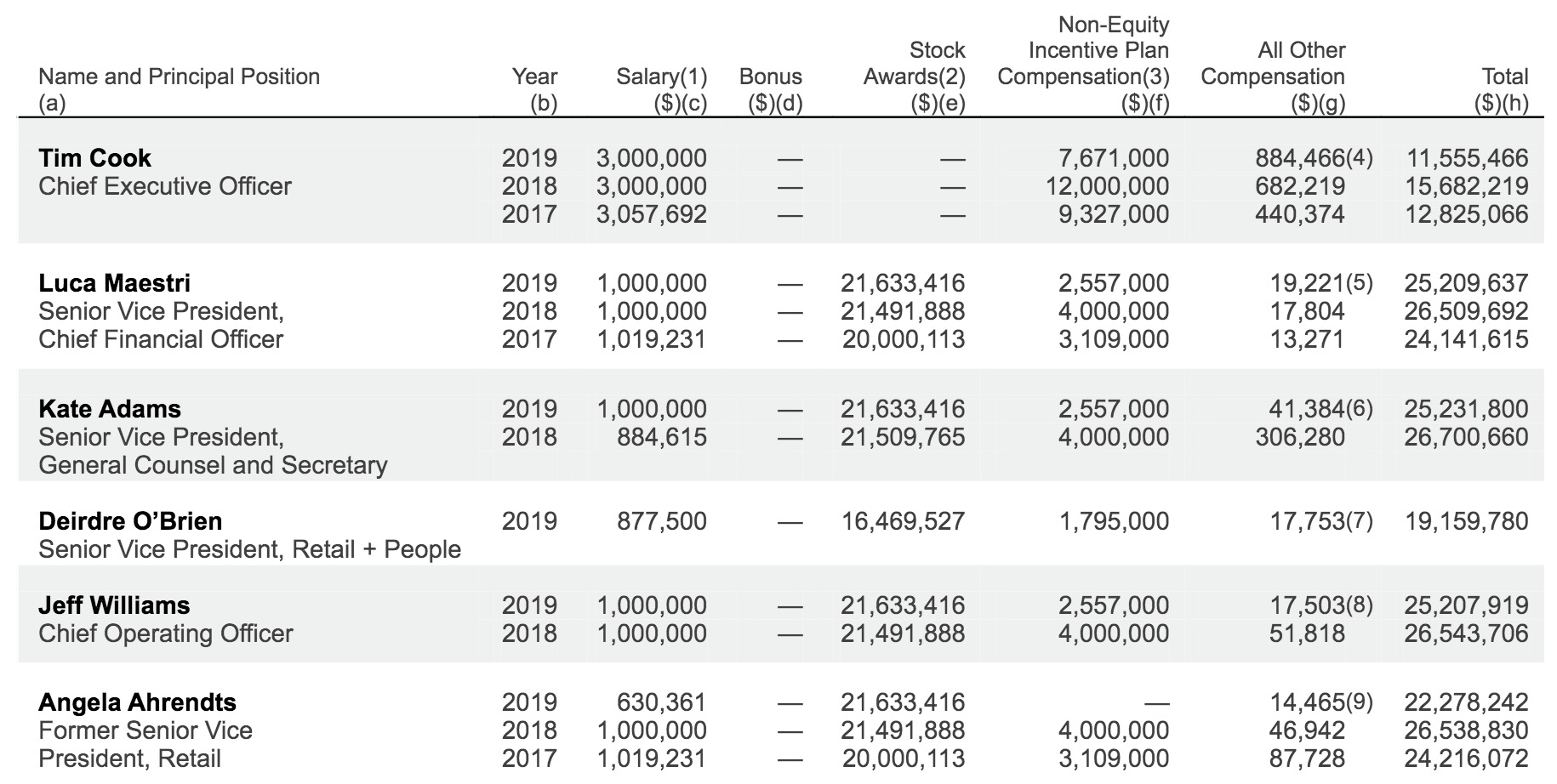Viewport: 1557px width, 784px height.
Task: Click the name Tim Cook
Action: (x=94, y=158)
